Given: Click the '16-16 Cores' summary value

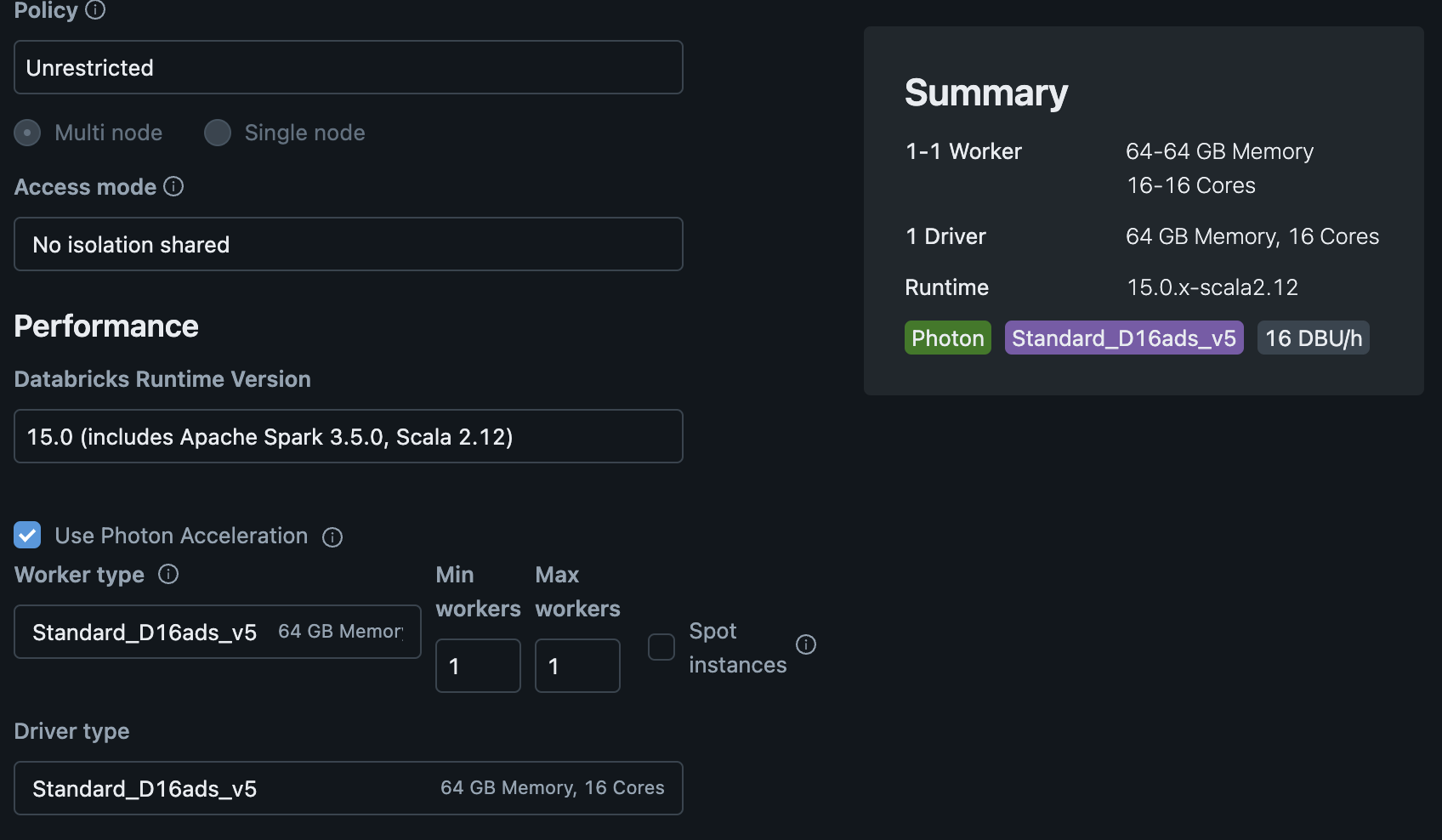Looking at the screenshot, I should (x=1191, y=185).
